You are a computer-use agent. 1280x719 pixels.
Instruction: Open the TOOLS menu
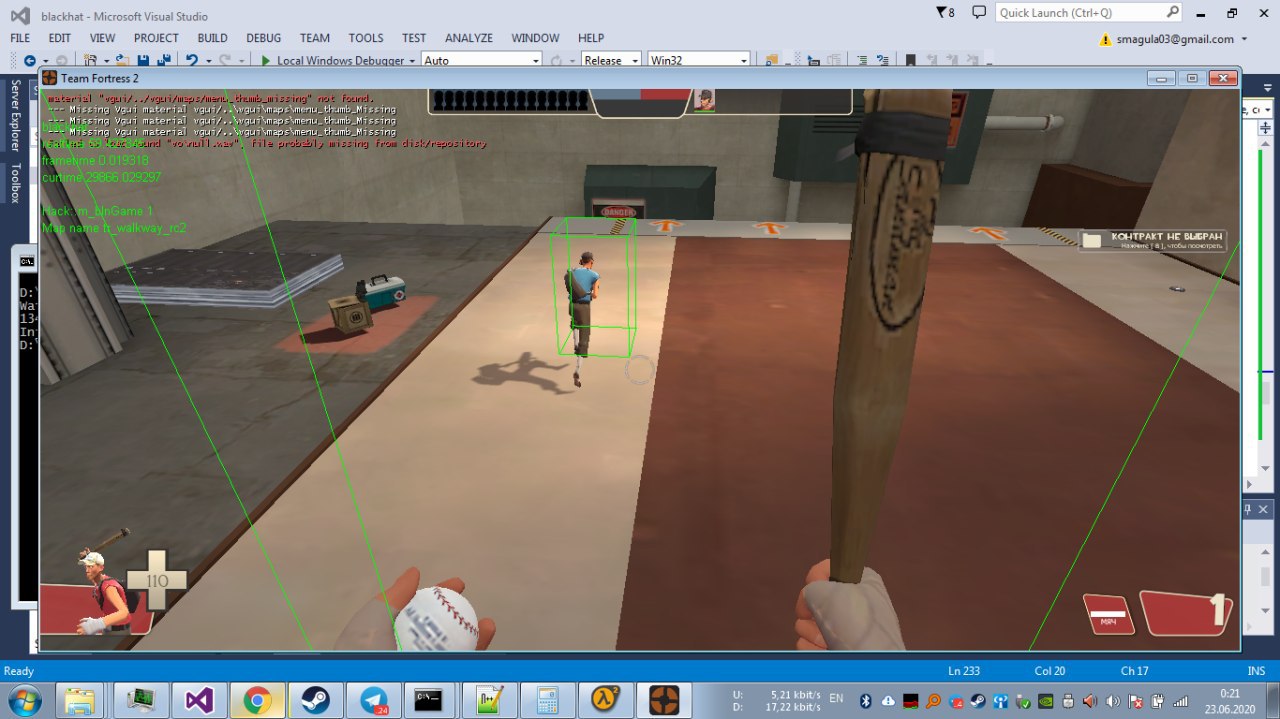[x=366, y=38]
